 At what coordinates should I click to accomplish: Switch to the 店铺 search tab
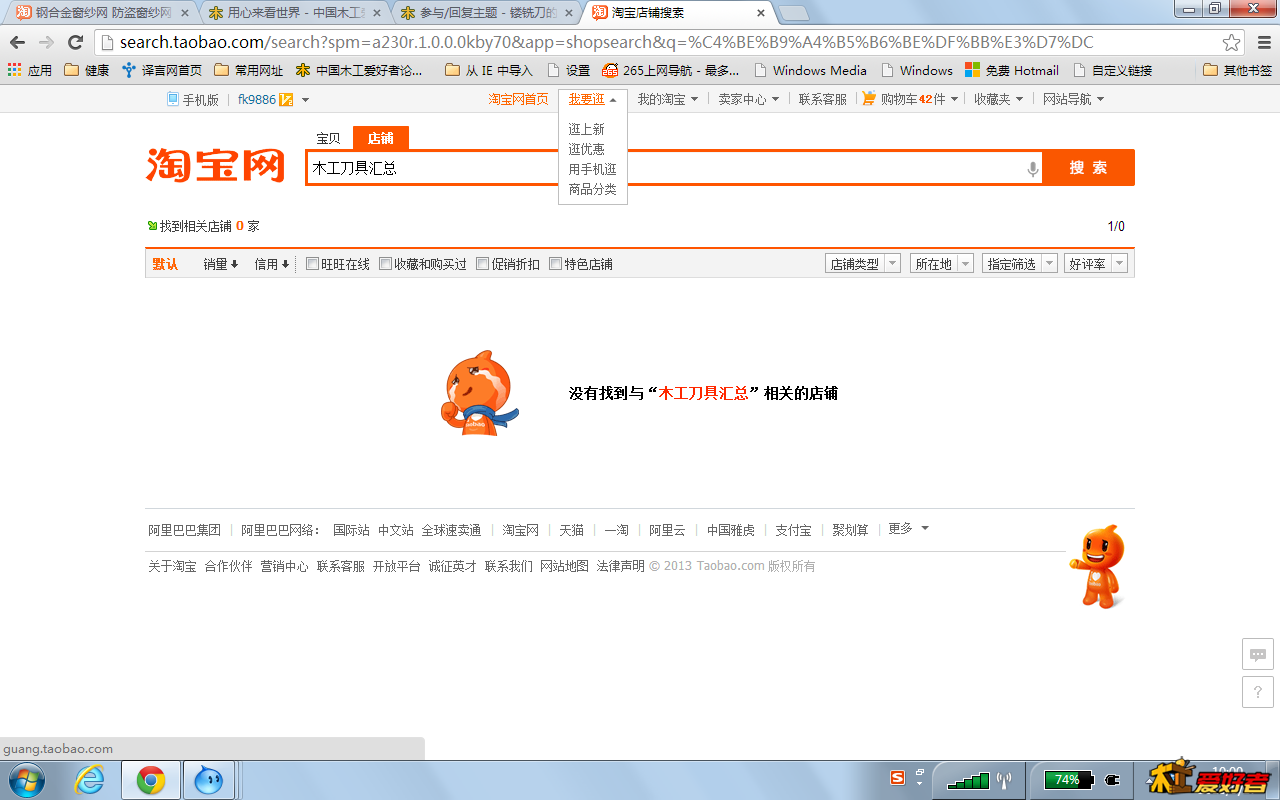[x=381, y=138]
